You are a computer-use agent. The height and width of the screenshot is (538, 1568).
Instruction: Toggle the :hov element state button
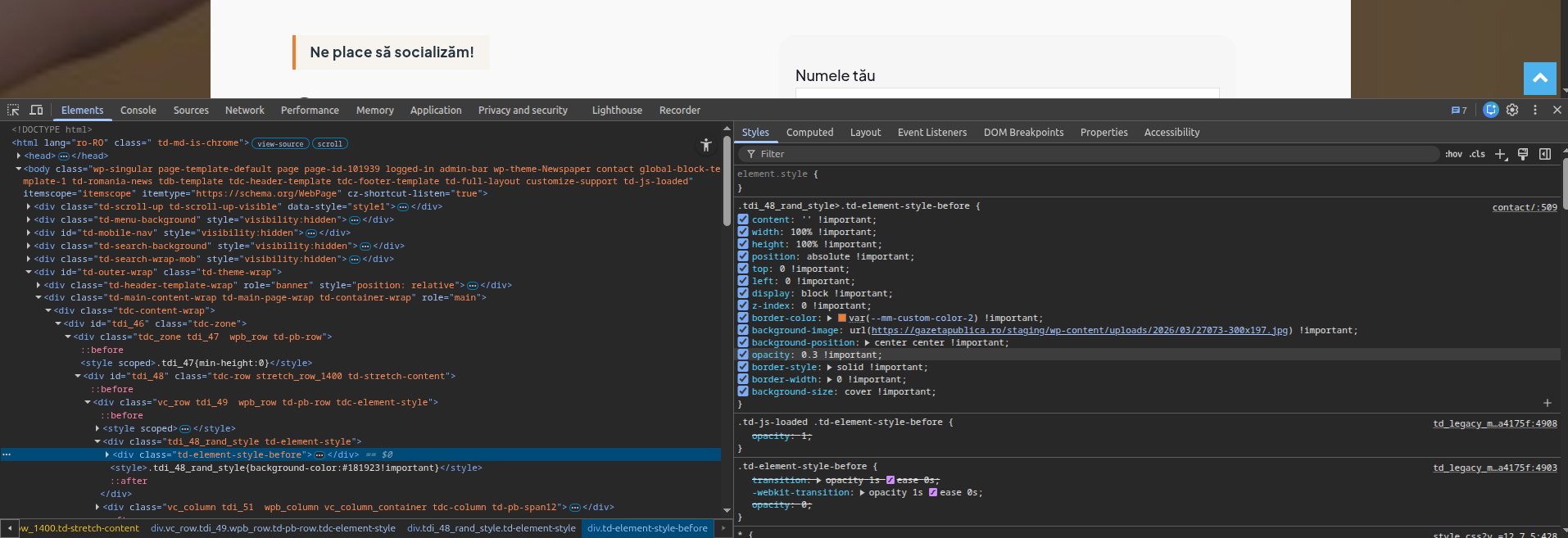[x=1454, y=154]
